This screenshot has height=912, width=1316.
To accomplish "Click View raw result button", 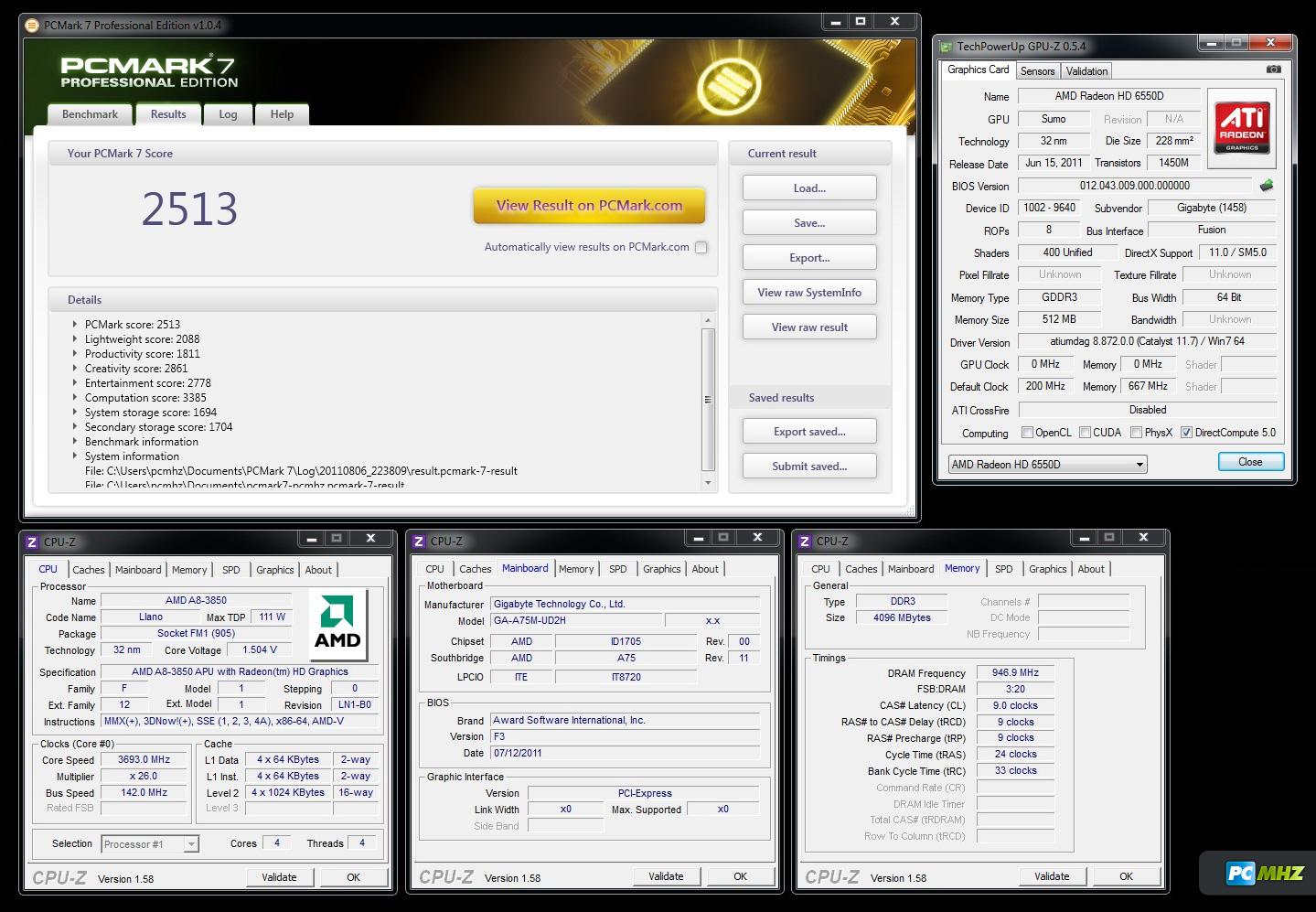I will click(809, 327).
